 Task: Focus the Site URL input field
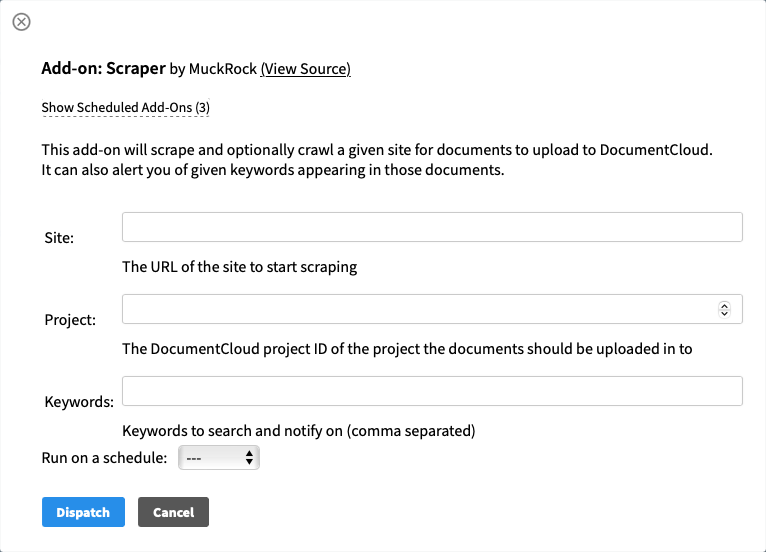(x=432, y=227)
